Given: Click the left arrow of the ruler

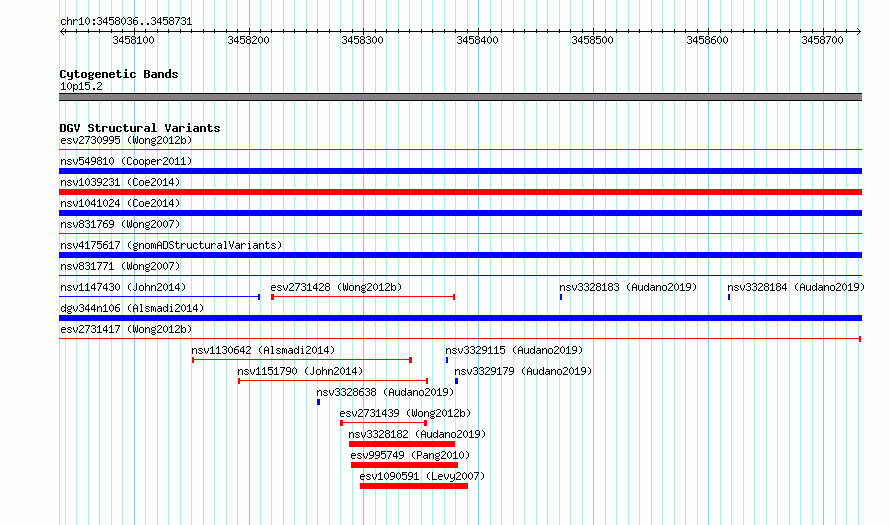Looking at the screenshot, I should [x=62, y=32].
